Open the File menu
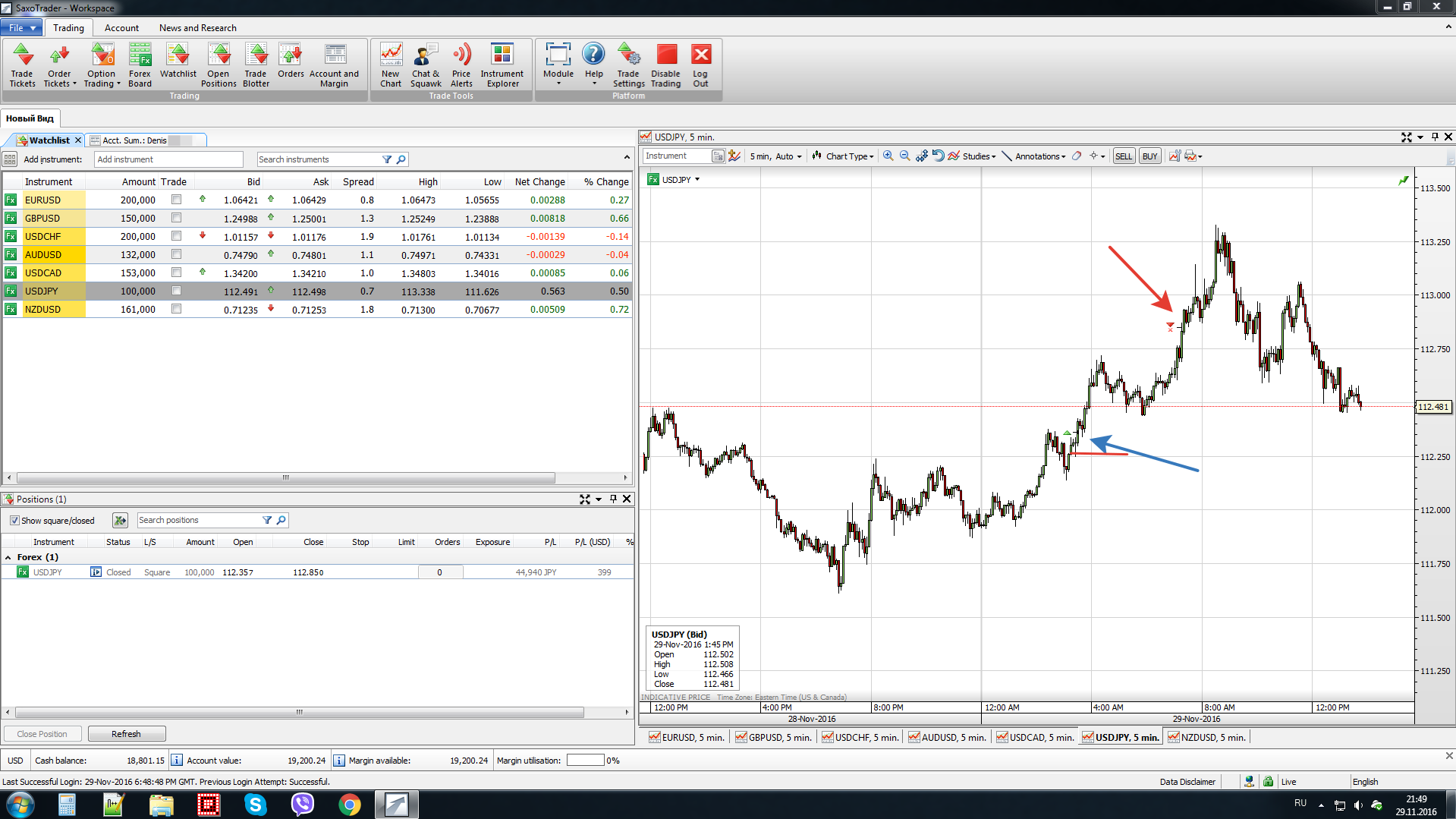This screenshot has width=1456, height=819. tap(21, 27)
